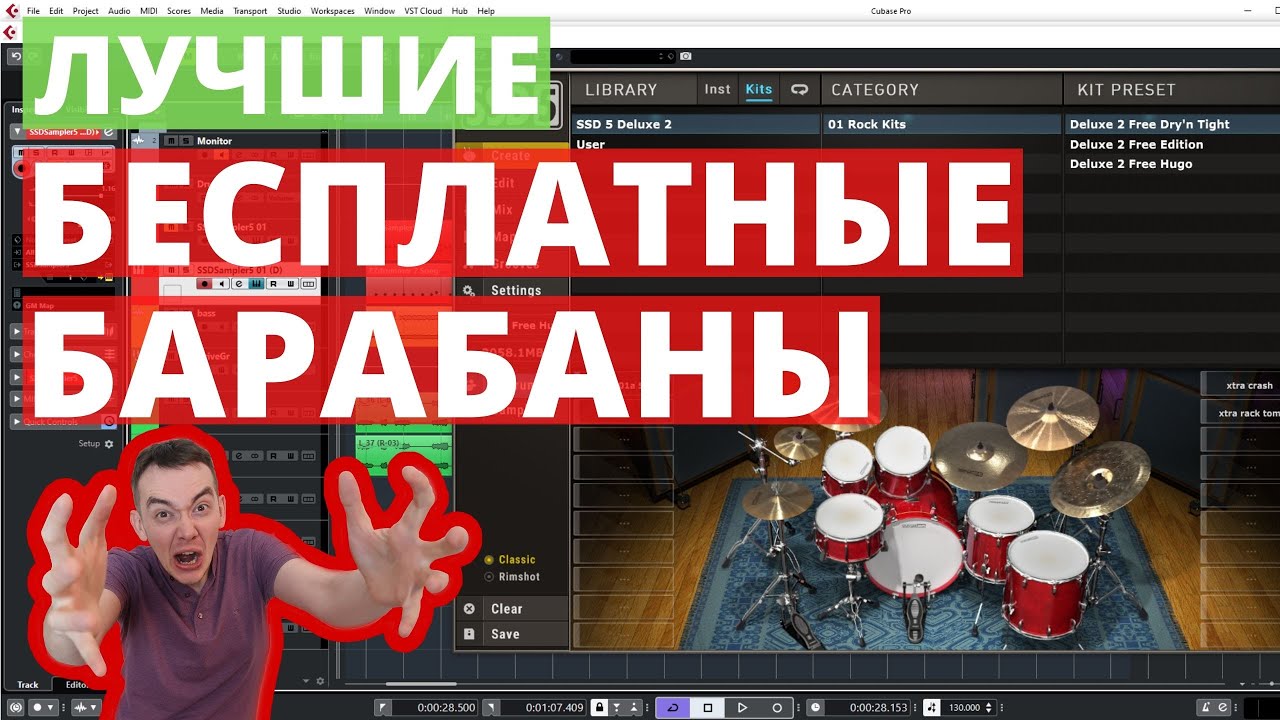1280x720 pixels.
Task: Click the right locator icon in transport
Action: tap(491, 707)
